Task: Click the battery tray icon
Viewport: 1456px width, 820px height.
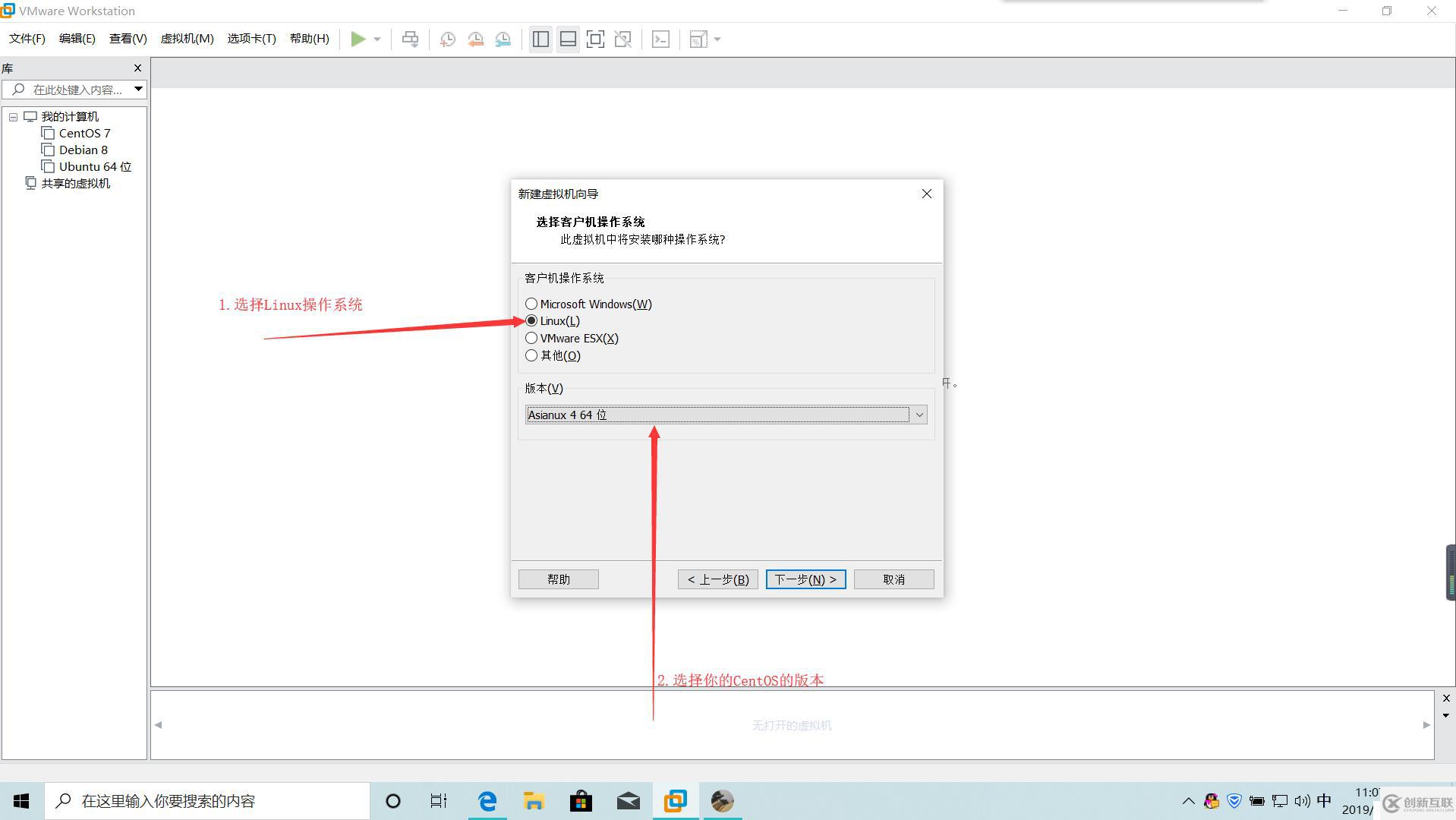Action: pos(1257,801)
